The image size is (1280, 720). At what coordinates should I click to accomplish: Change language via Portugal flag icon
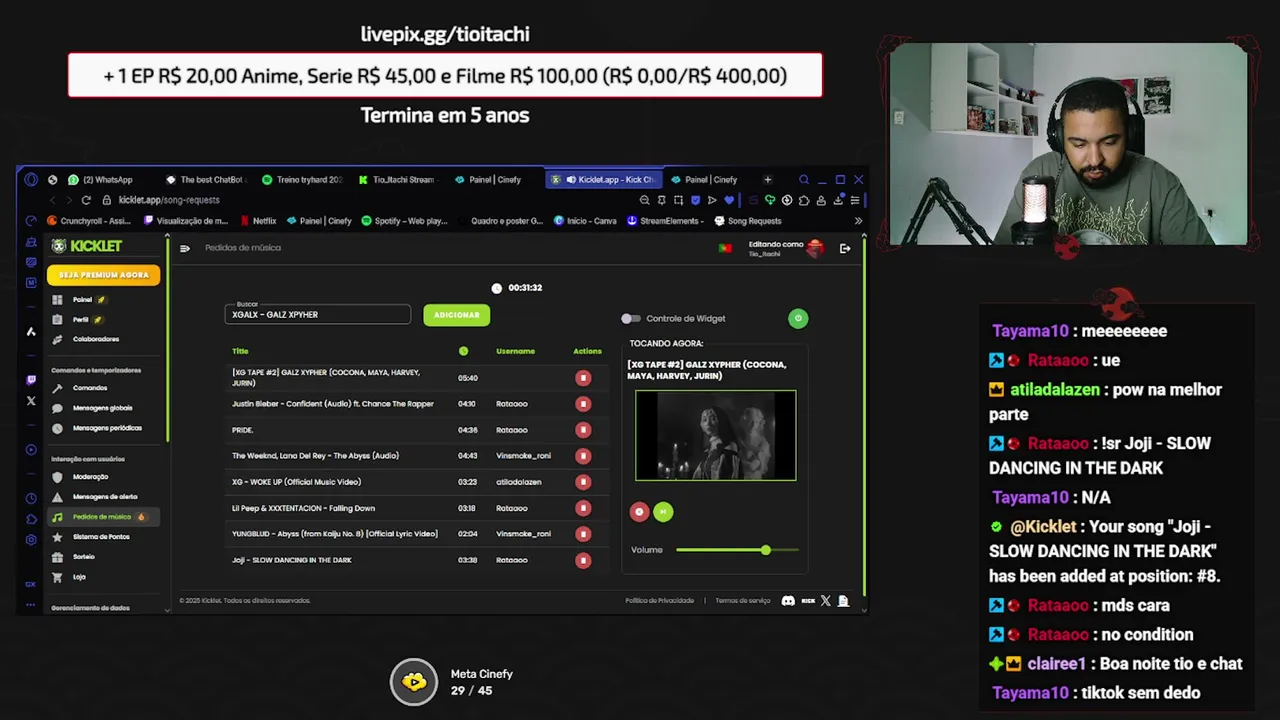click(725, 248)
